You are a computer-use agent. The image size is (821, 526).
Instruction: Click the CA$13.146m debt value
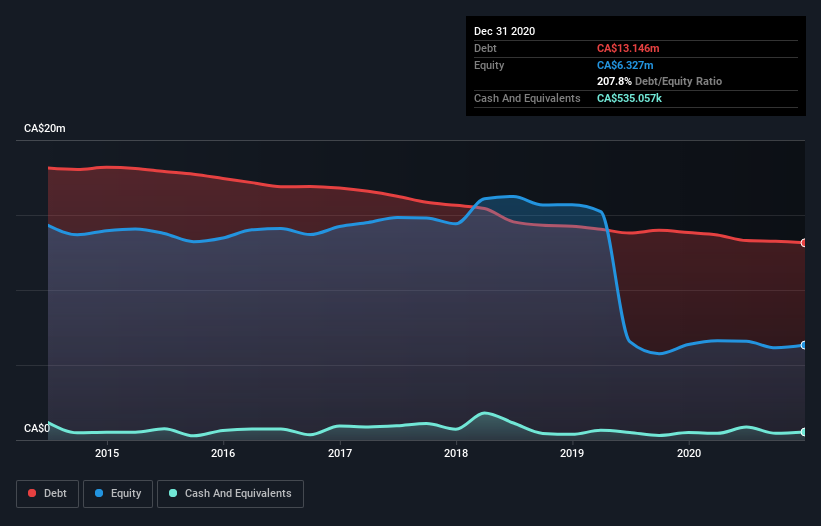tap(628, 48)
